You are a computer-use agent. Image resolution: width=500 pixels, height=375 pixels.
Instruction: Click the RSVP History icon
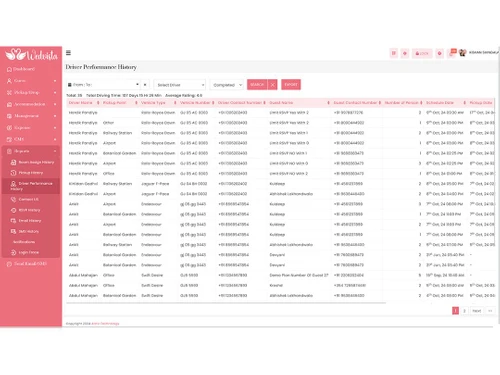tap(13, 210)
